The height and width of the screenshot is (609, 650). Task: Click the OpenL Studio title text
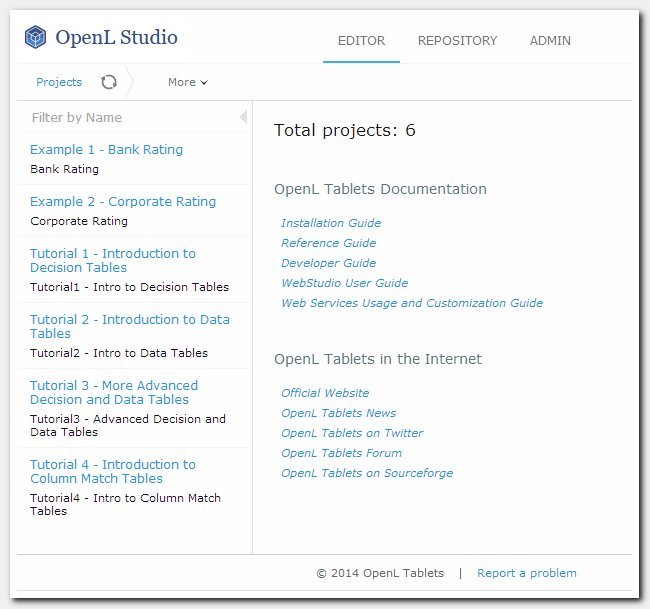click(x=116, y=37)
